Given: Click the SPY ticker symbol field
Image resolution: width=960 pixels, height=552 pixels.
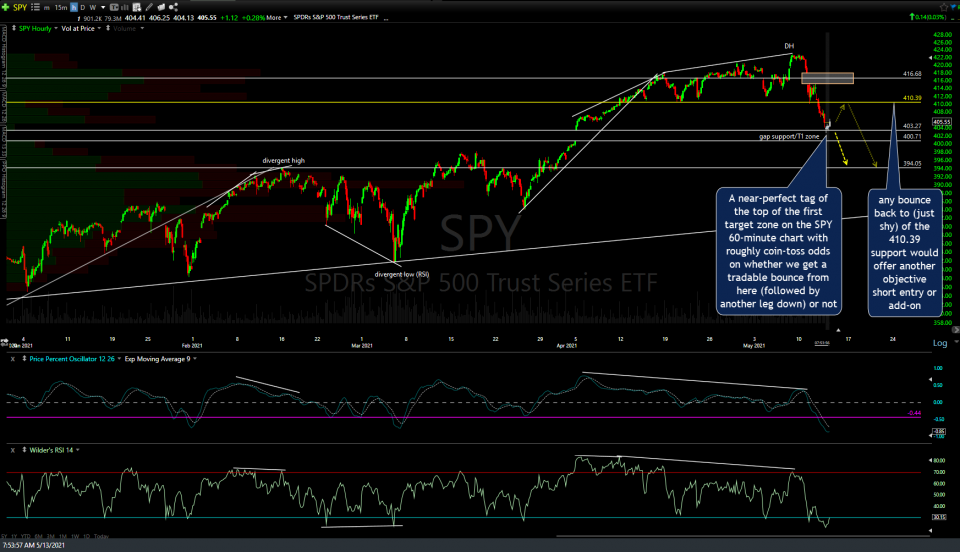Looking at the screenshot, I should pyautogui.click(x=20, y=7).
